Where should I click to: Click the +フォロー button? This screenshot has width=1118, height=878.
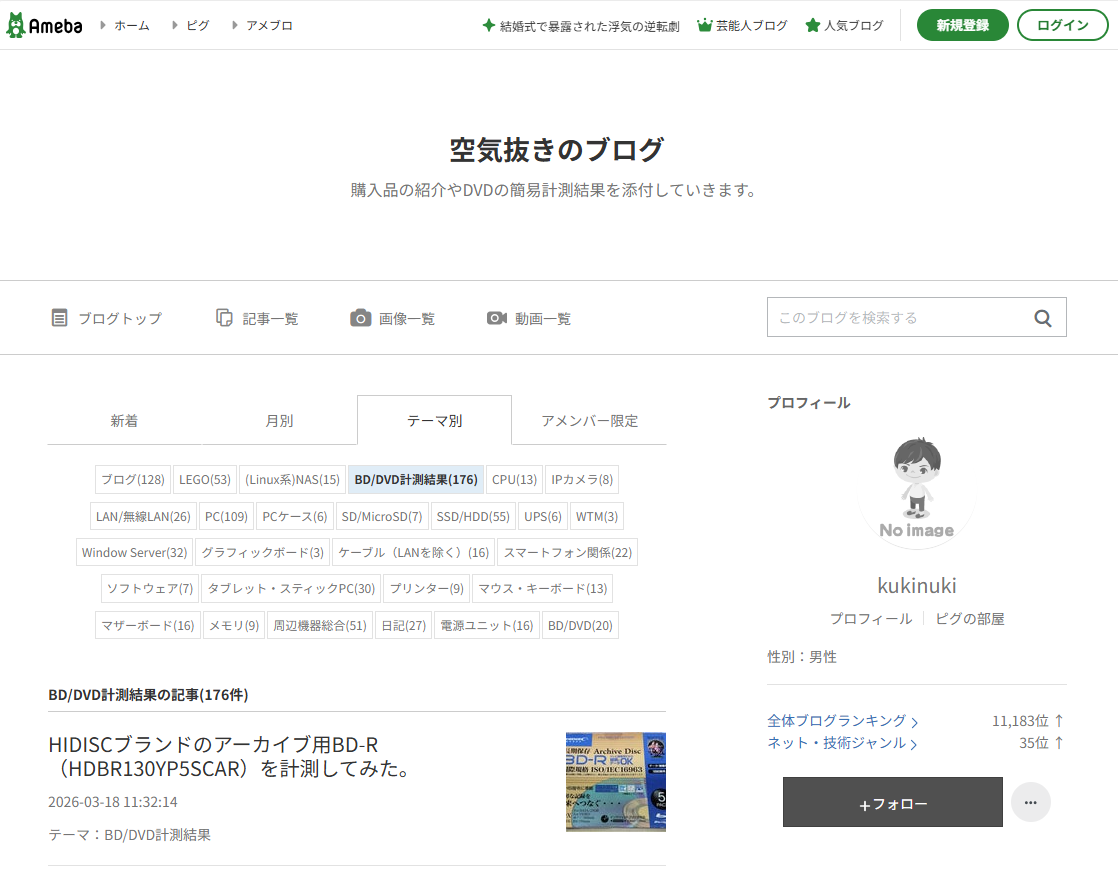coord(893,802)
